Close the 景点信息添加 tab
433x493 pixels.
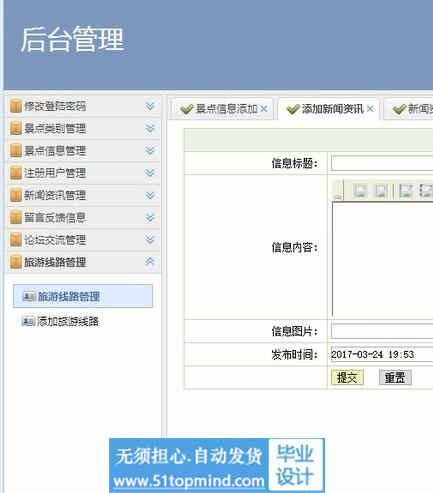tap(264, 109)
